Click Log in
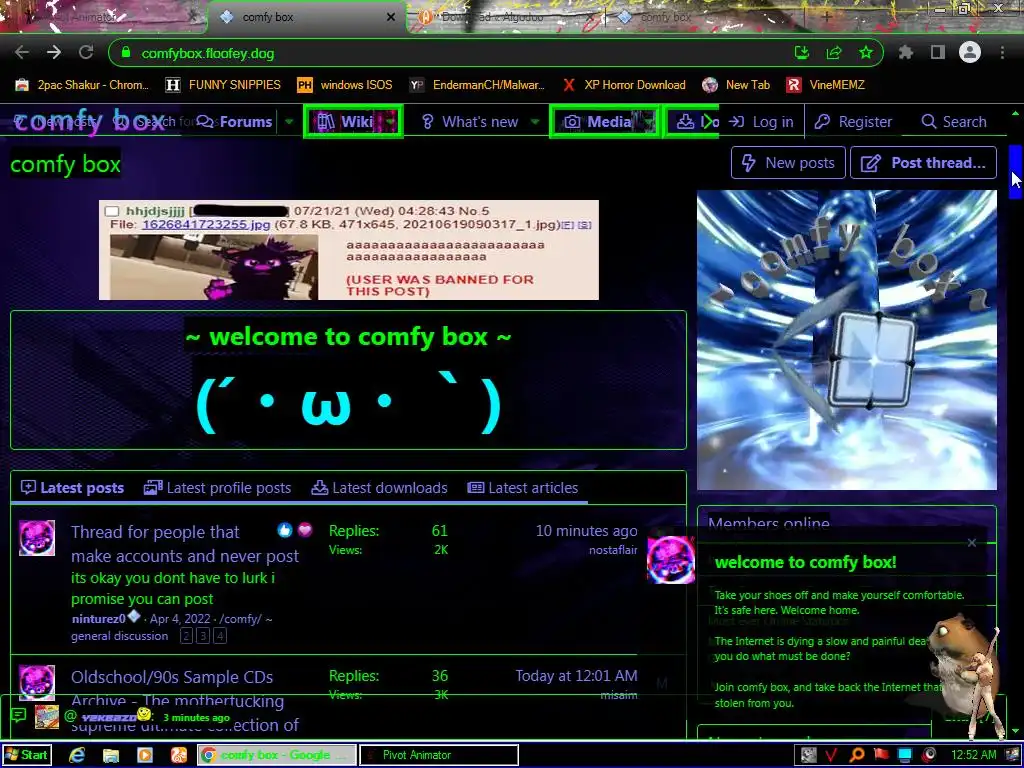The width and height of the screenshot is (1024, 768). 761,121
